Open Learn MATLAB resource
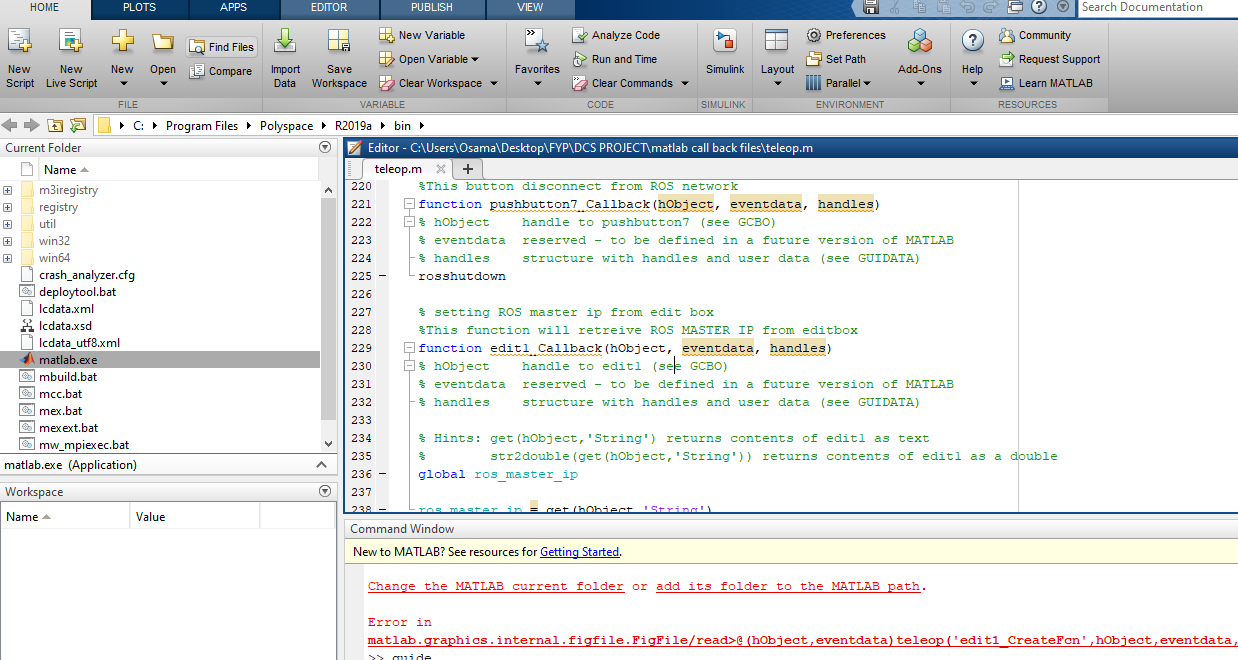The width and height of the screenshot is (1238, 660). pyautogui.click(x=1045, y=83)
